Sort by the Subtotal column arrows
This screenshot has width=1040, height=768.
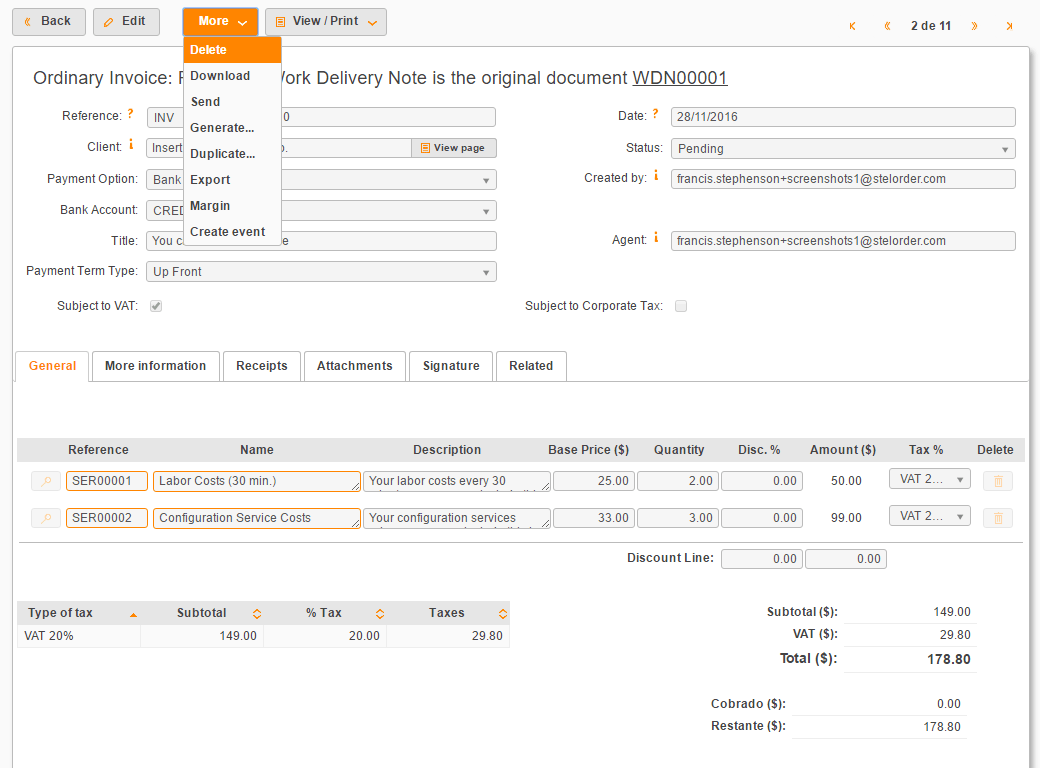257,613
